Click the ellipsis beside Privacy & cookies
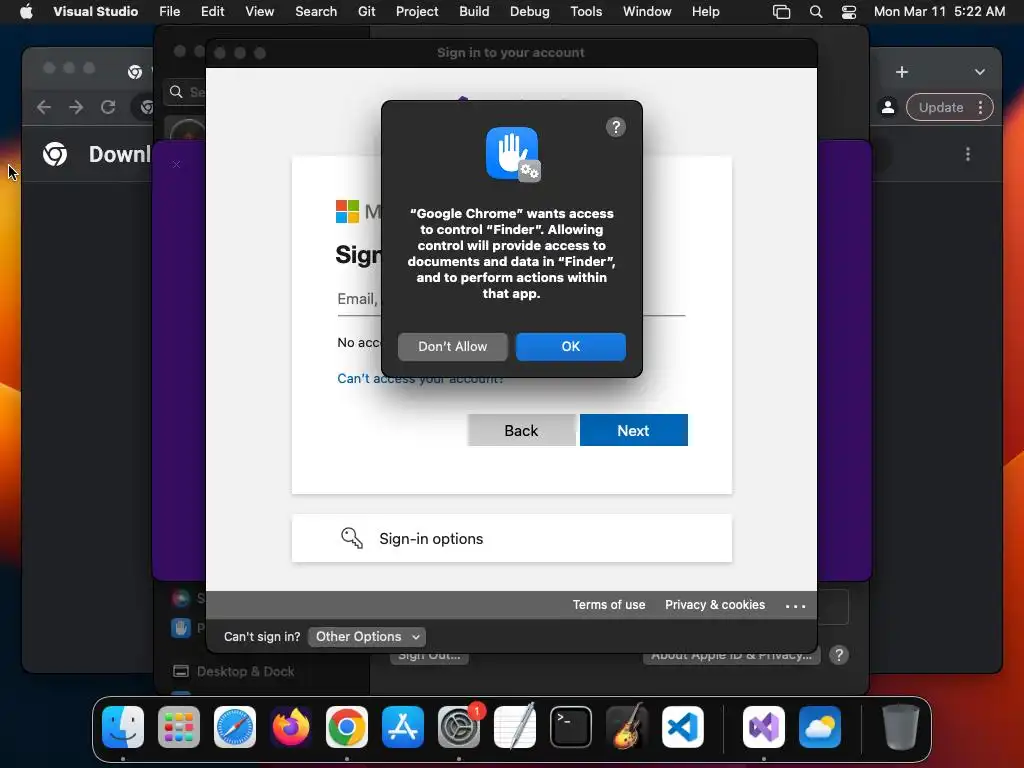Viewport: 1024px width, 768px height. click(795, 606)
